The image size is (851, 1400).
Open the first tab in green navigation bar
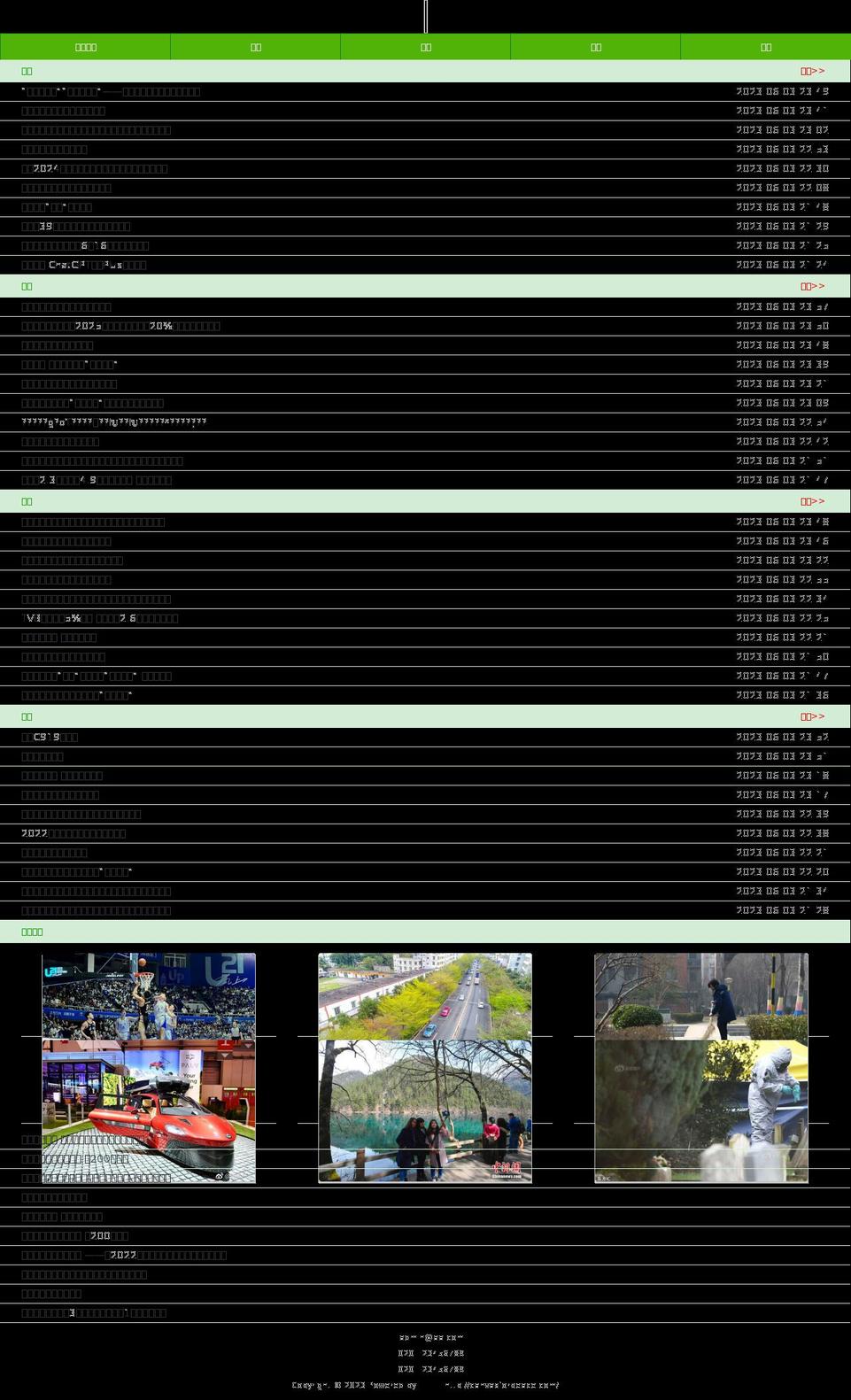[x=85, y=47]
